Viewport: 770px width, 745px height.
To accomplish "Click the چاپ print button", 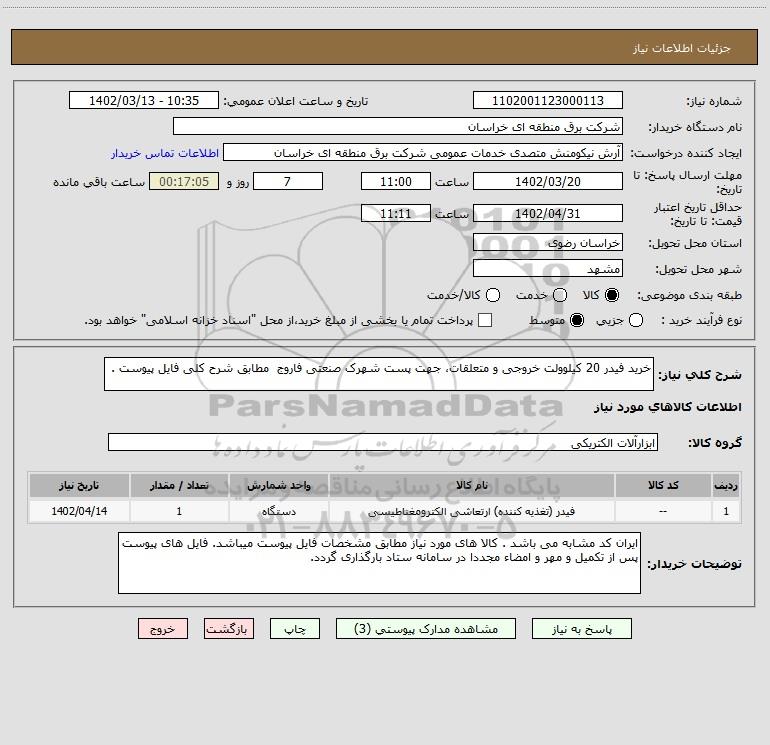I will click(295, 629).
